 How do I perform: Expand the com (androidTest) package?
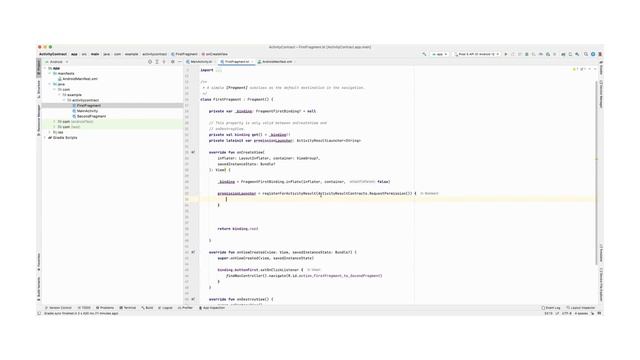click(54, 122)
